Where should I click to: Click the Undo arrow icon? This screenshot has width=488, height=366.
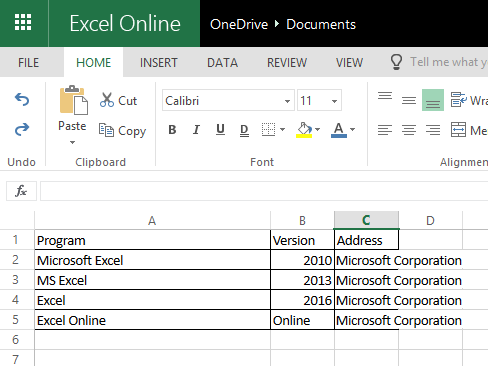22,100
